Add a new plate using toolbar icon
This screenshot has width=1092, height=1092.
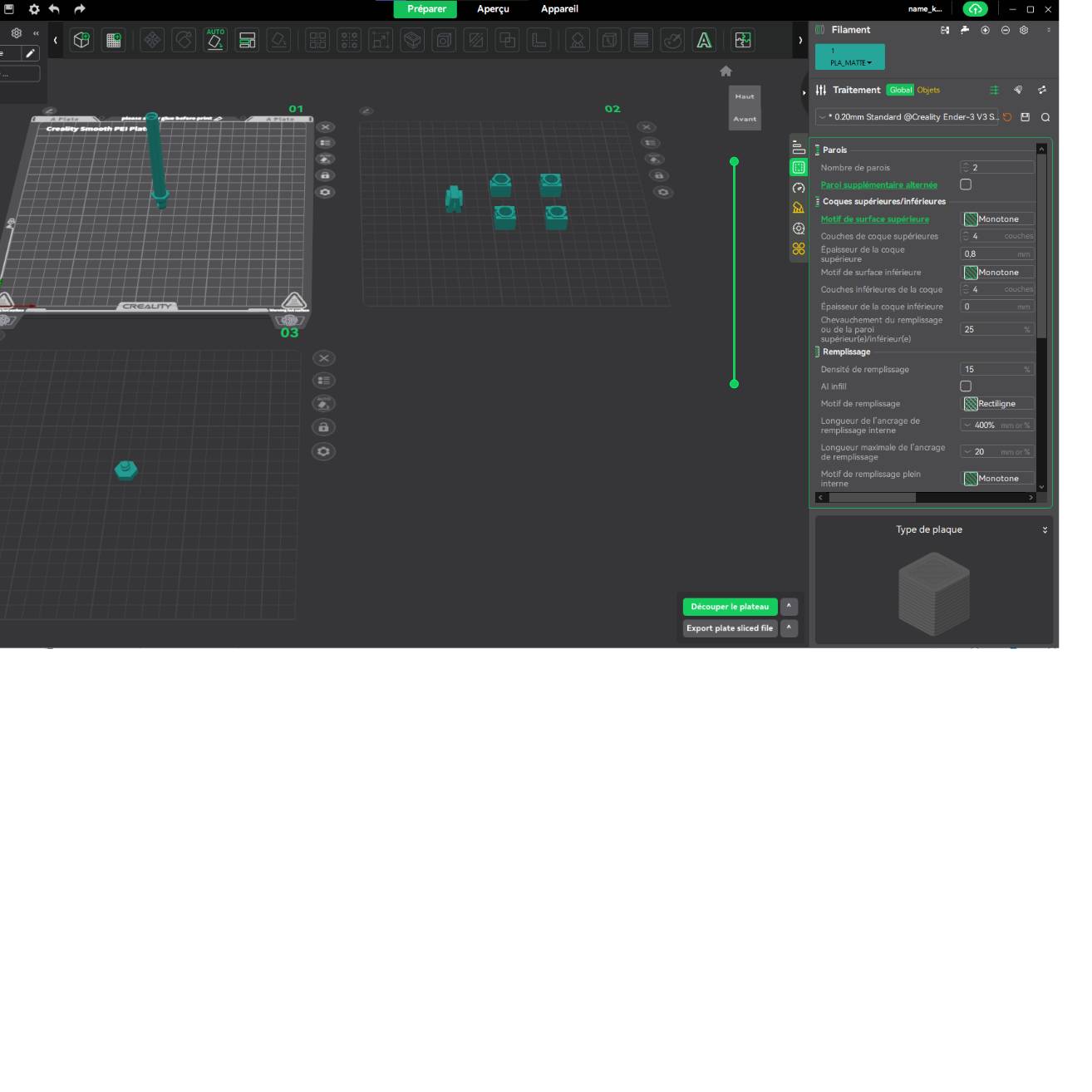pos(114,40)
